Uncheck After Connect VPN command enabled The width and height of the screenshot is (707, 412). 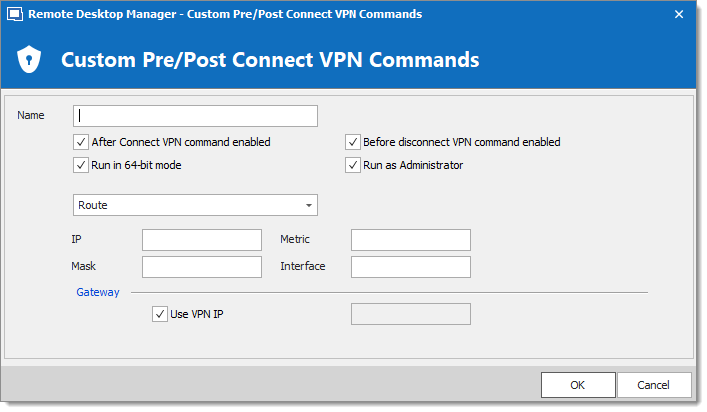pyautogui.click(x=81, y=142)
